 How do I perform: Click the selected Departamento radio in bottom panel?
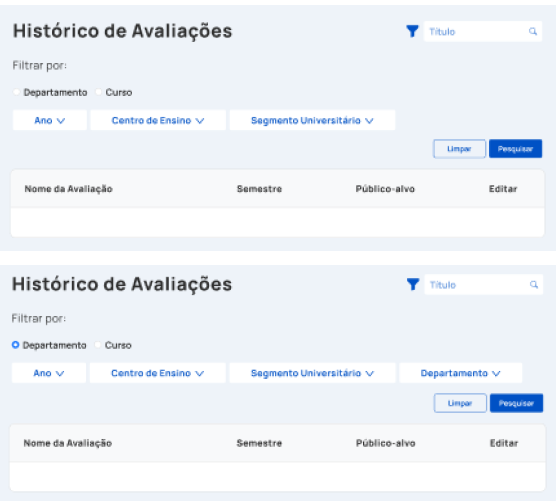coord(16,345)
